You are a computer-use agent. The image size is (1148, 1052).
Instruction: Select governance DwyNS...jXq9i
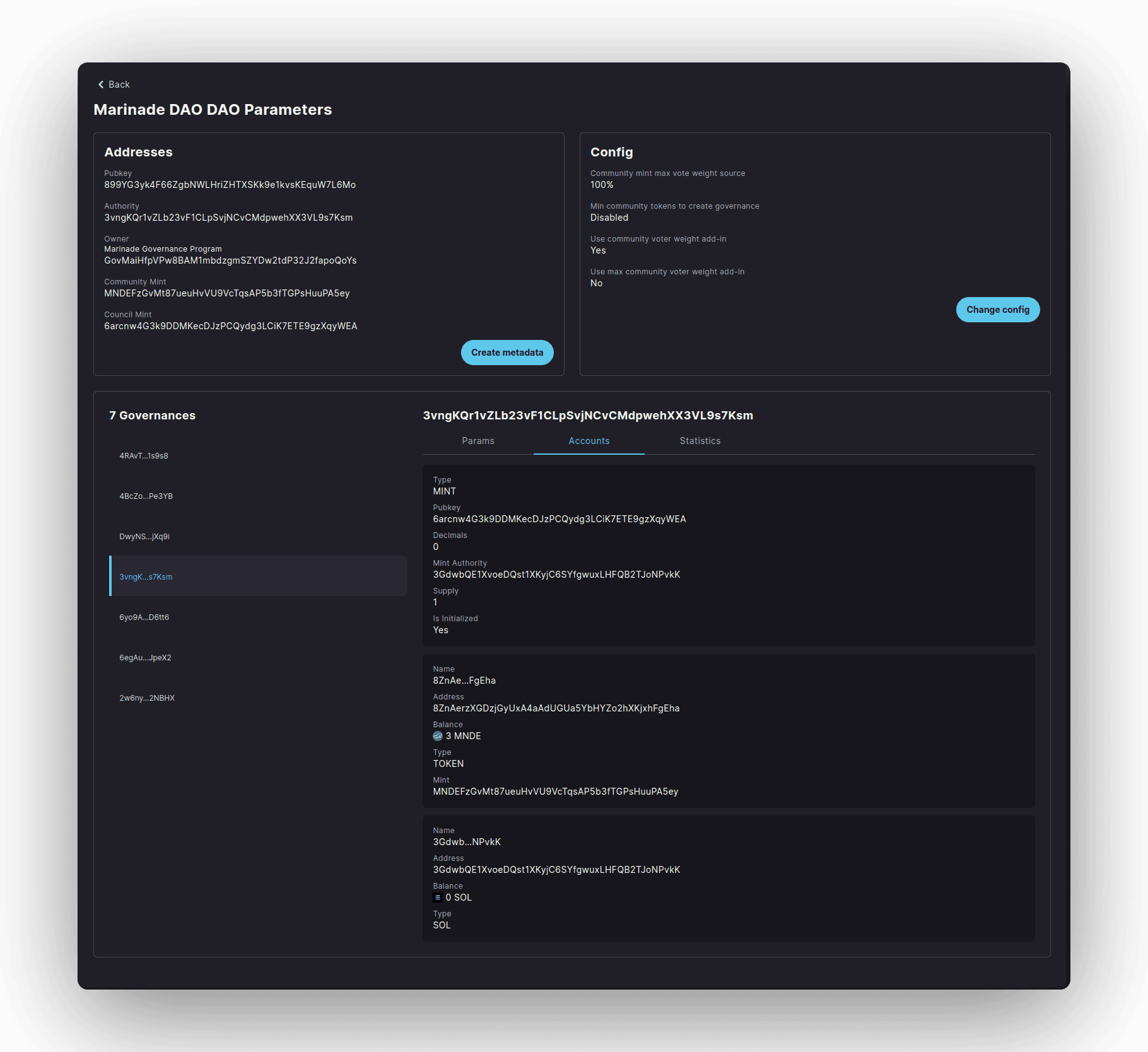pos(258,537)
